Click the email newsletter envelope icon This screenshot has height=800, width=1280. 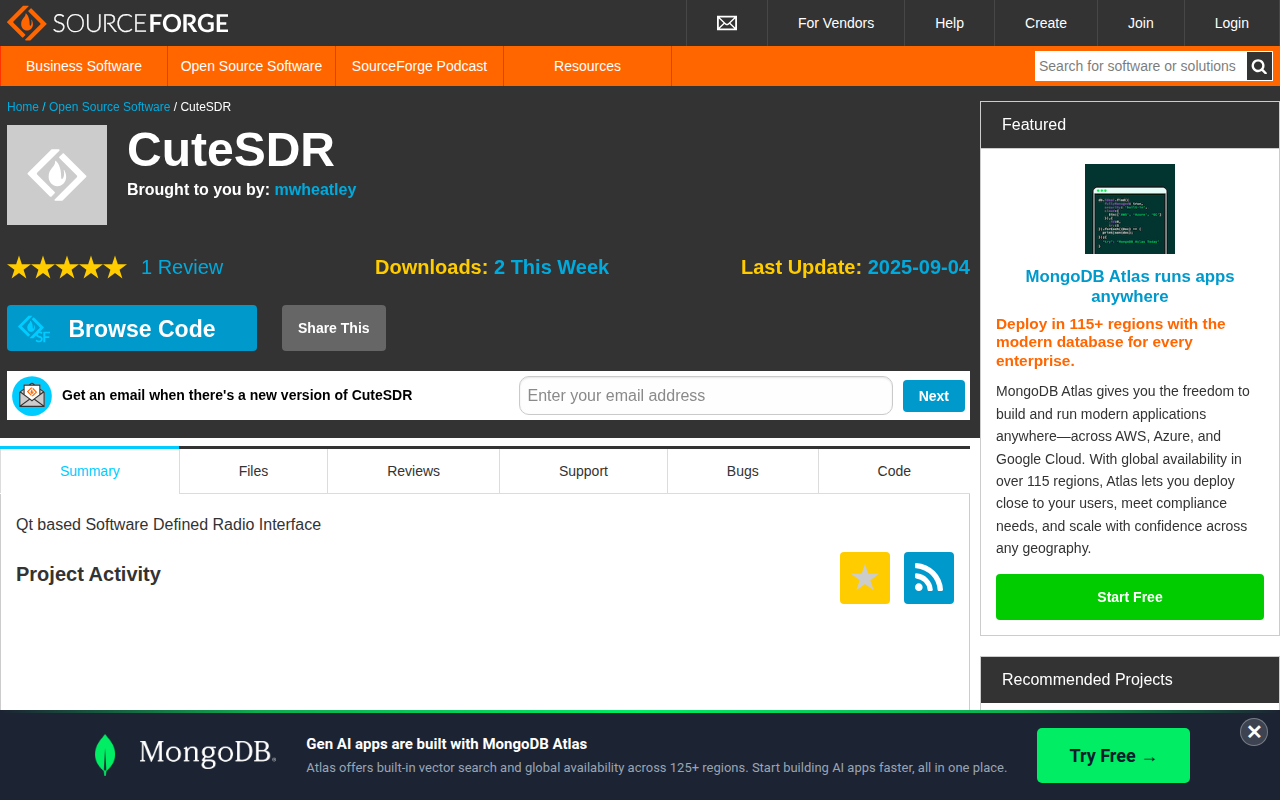coord(32,396)
